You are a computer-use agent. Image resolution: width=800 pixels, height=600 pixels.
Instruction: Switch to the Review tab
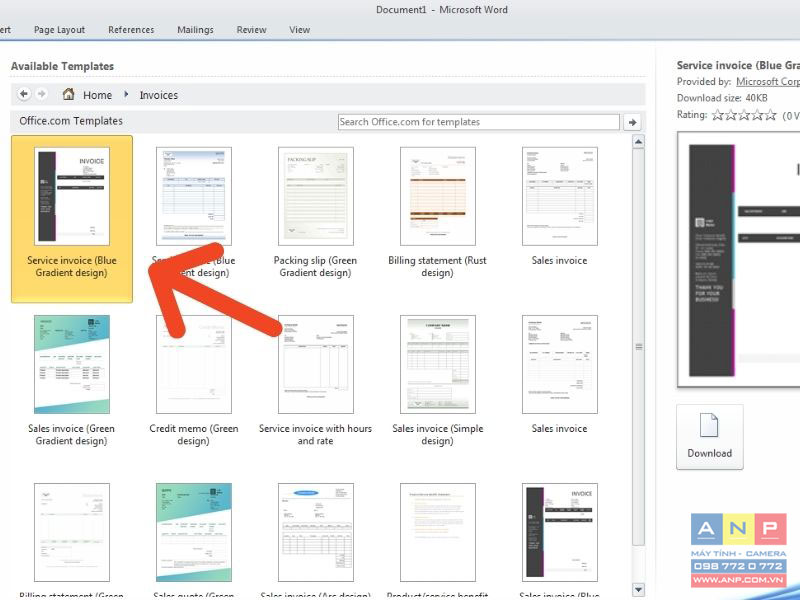[252, 30]
